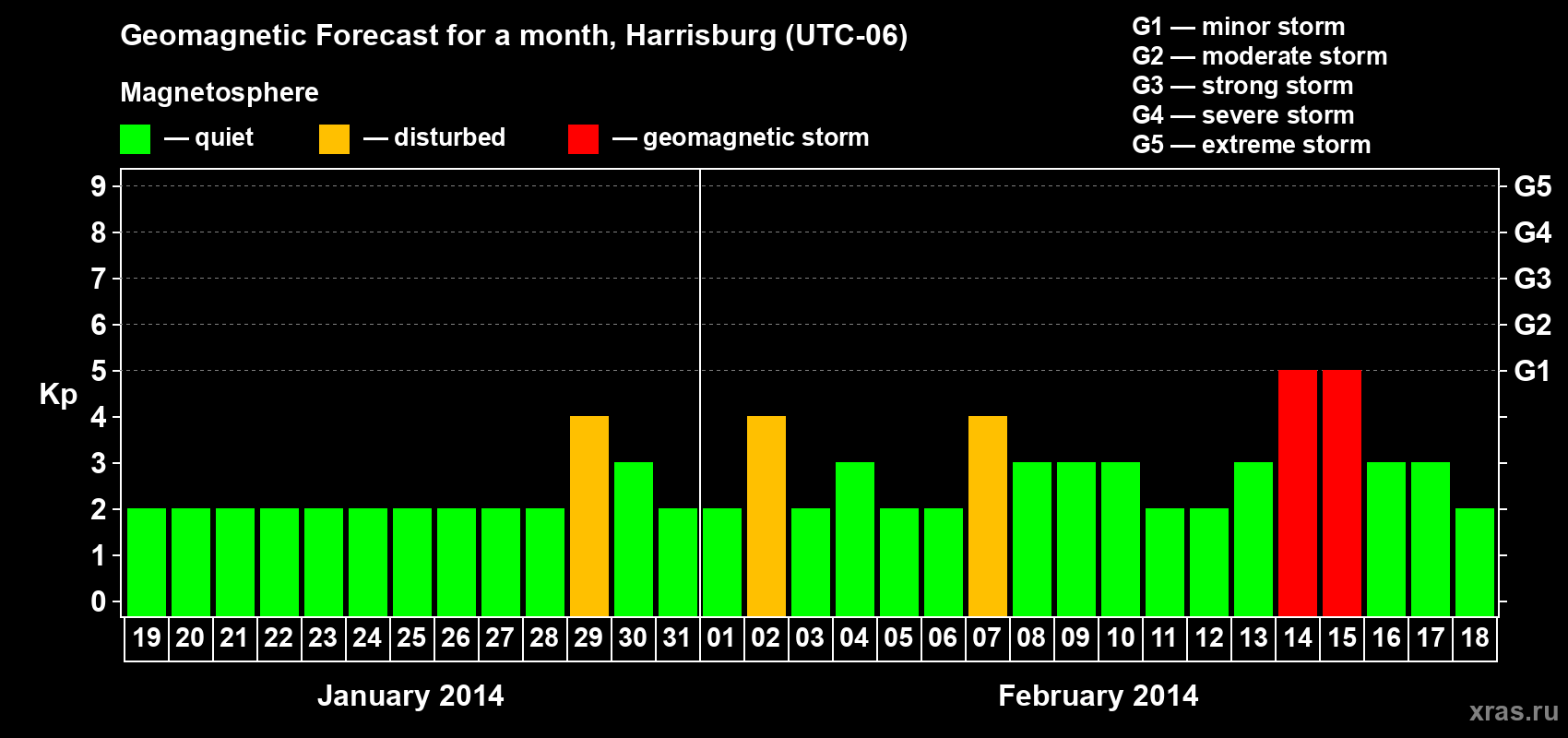The height and width of the screenshot is (738, 1568).
Task: Click the green quiet legend swatch
Action: coord(135,139)
